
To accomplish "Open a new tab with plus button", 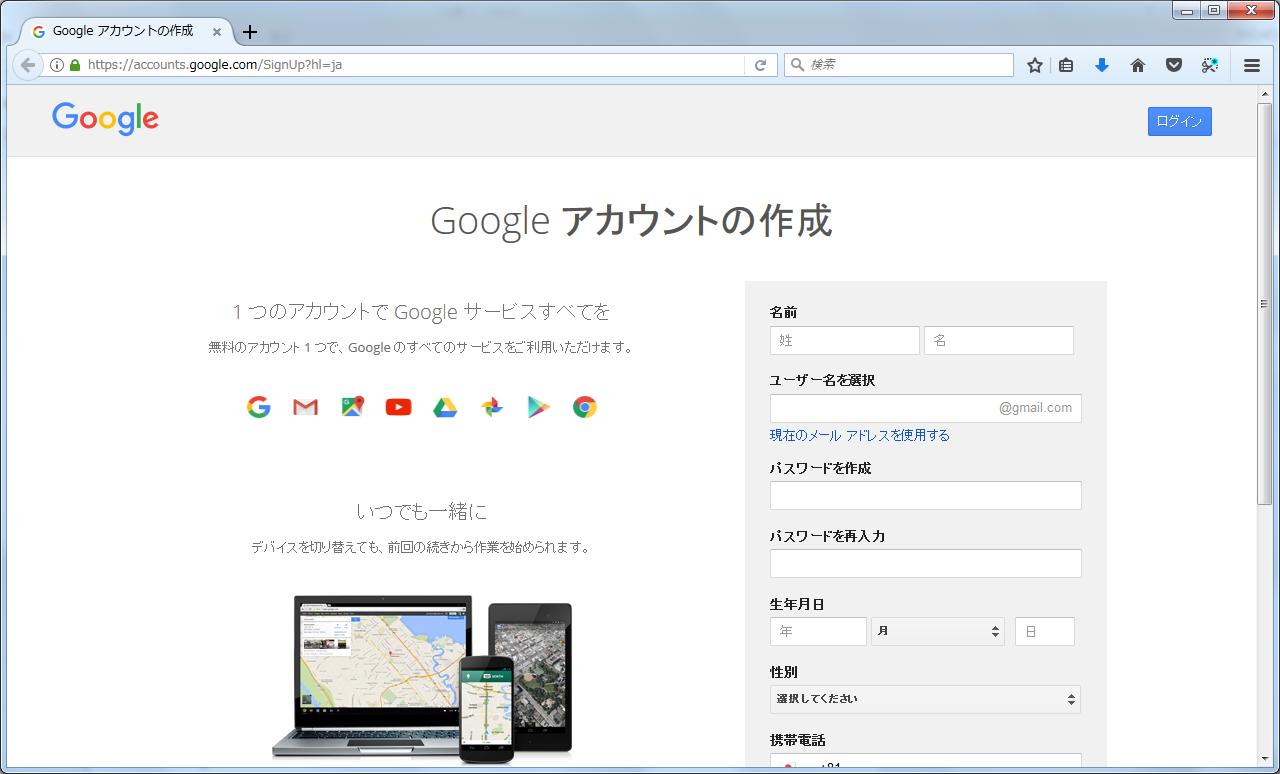I will click(x=250, y=31).
